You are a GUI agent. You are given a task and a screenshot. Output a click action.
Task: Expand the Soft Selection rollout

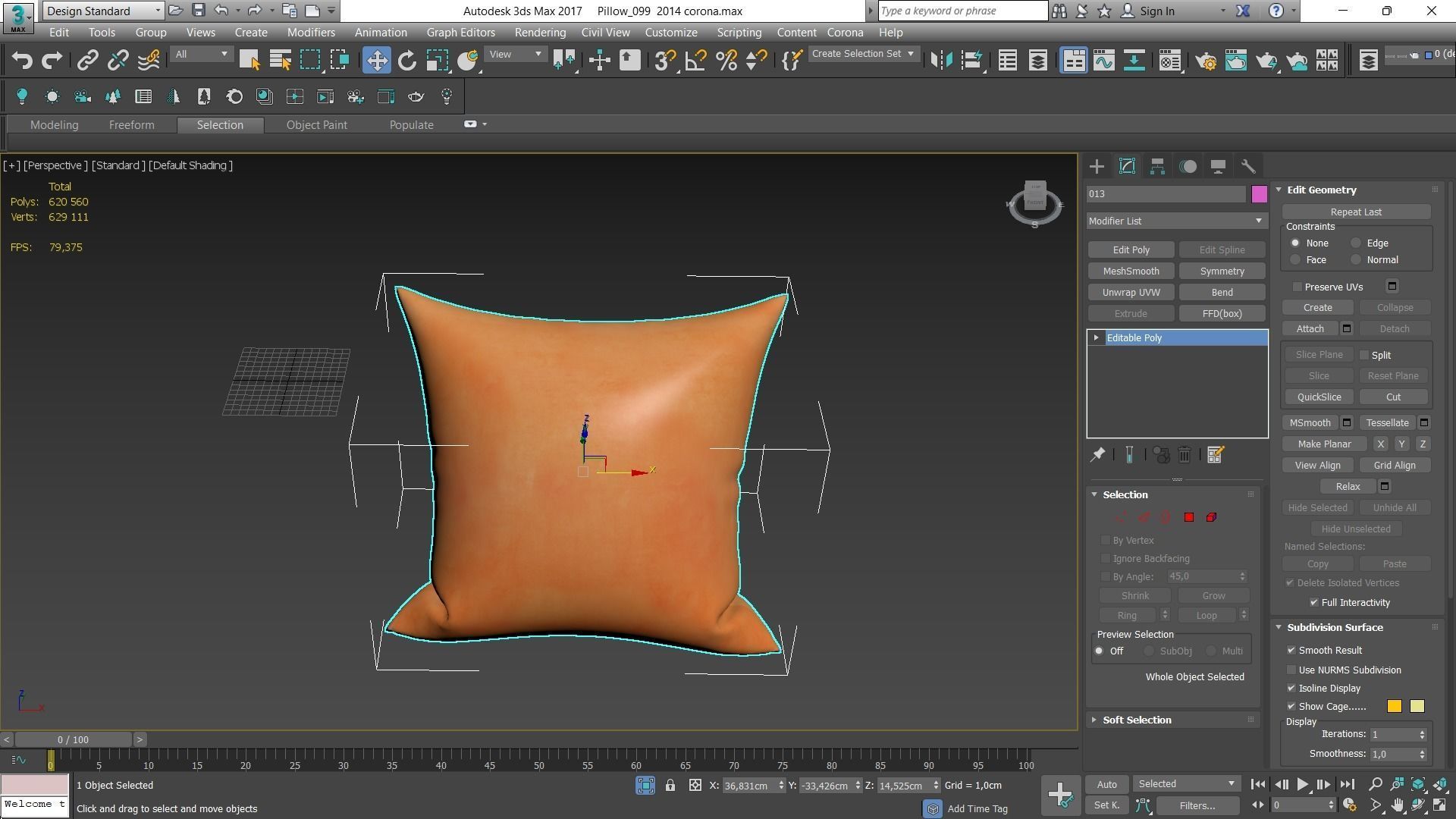click(x=1136, y=720)
